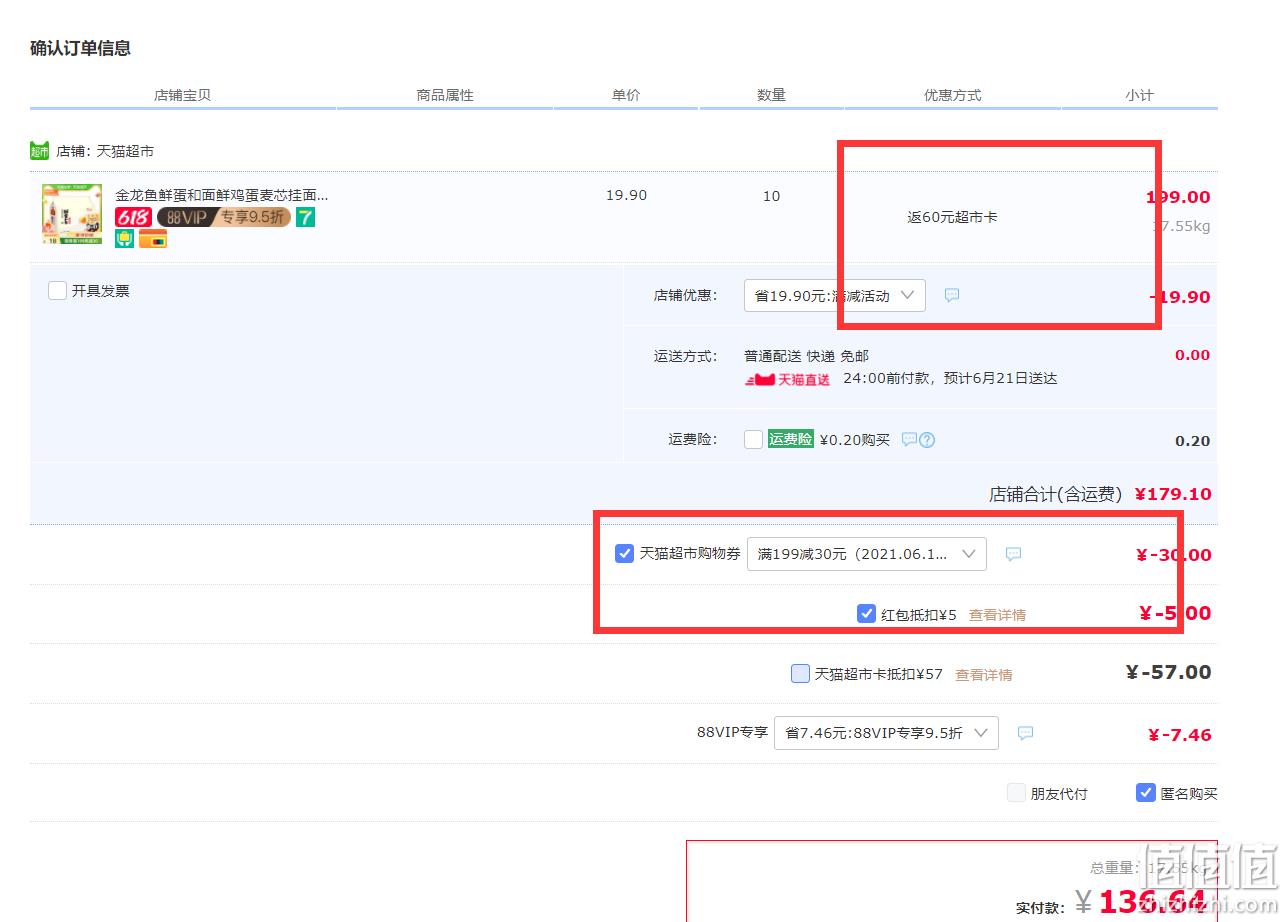Image resolution: width=1287 pixels, height=922 pixels.
Task: Click the 88VIP 专享9.5折 badge
Action: pyautogui.click(x=224, y=217)
